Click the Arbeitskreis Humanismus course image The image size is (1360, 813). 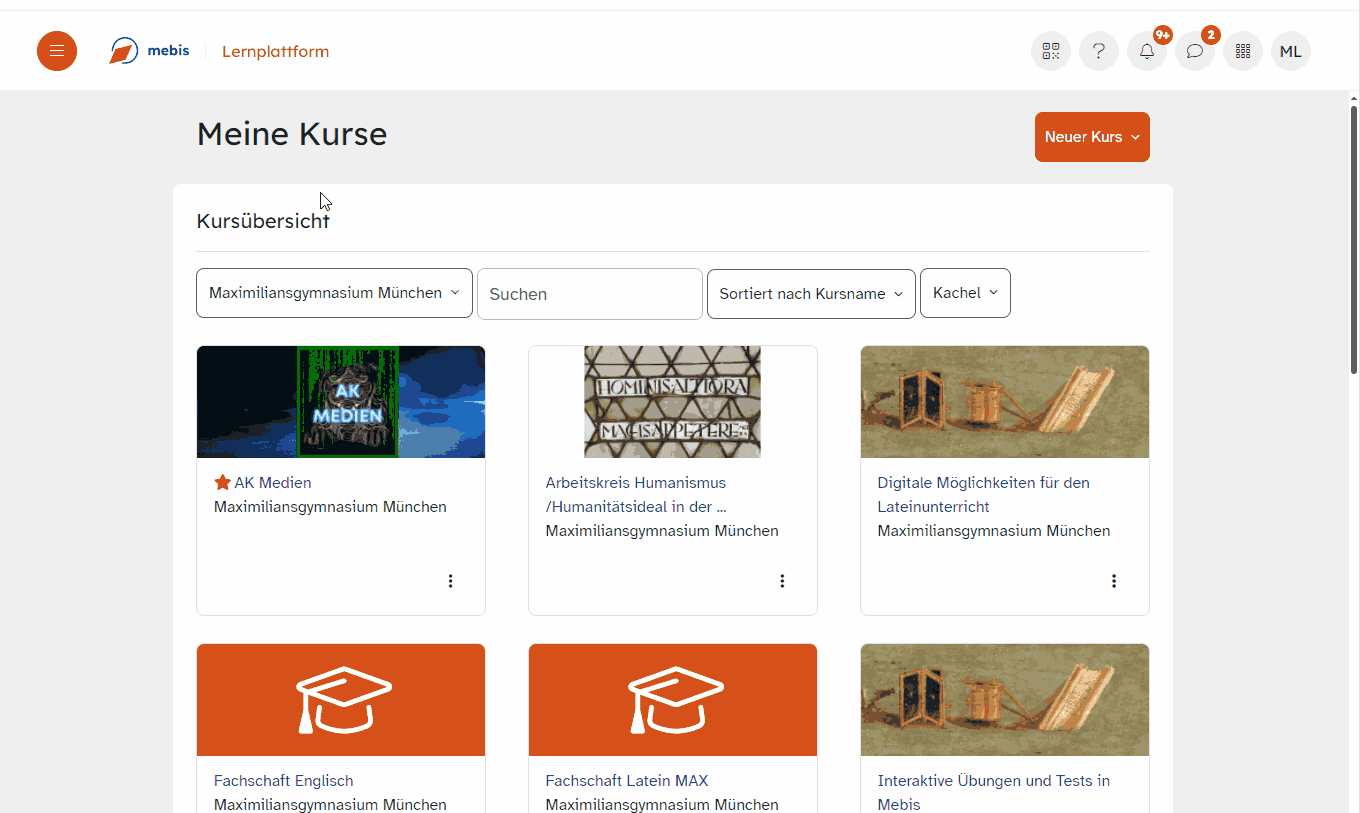coord(673,402)
